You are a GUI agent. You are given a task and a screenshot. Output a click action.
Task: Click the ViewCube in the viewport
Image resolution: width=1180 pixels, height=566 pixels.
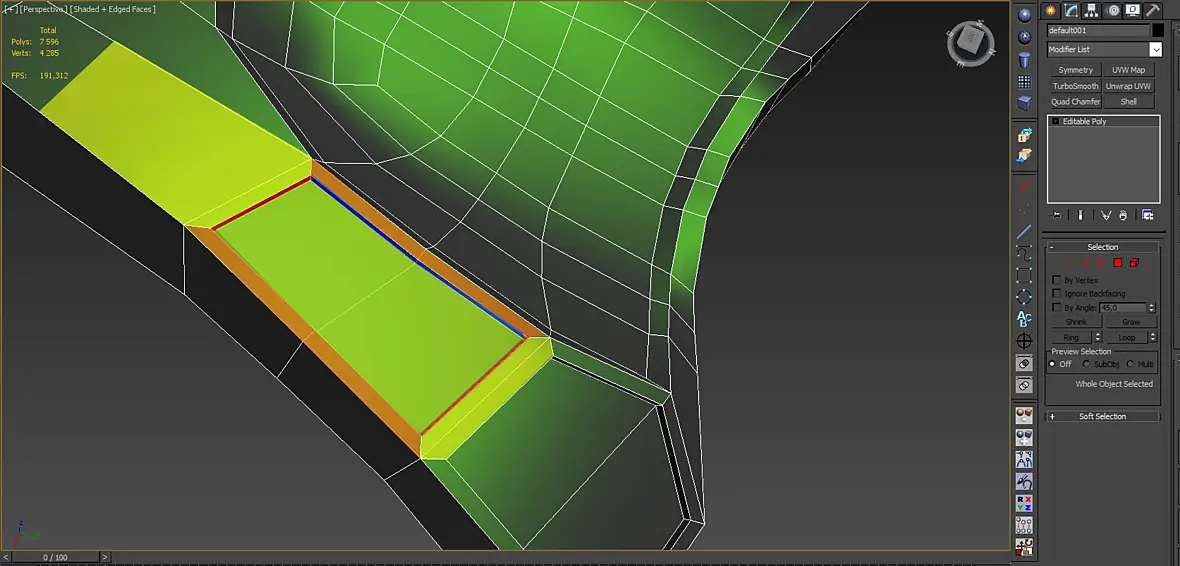pyautogui.click(x=971, y=42)
